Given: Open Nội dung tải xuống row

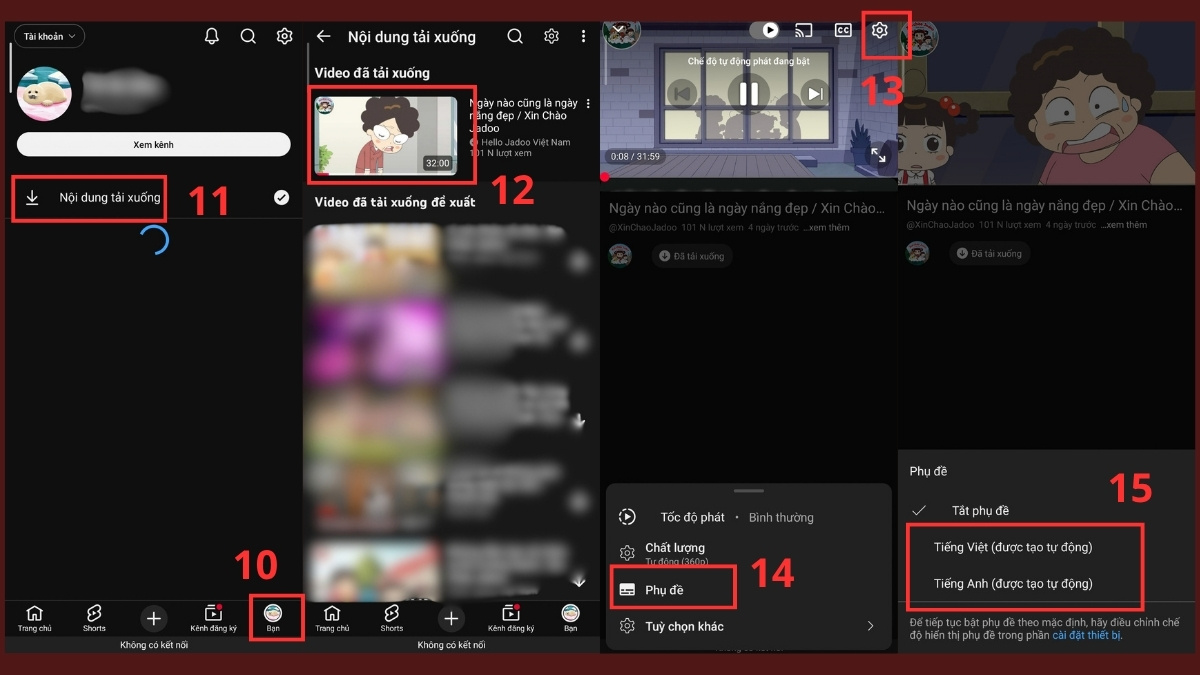Looking at the screenshot, I should (x=154, y=198).
